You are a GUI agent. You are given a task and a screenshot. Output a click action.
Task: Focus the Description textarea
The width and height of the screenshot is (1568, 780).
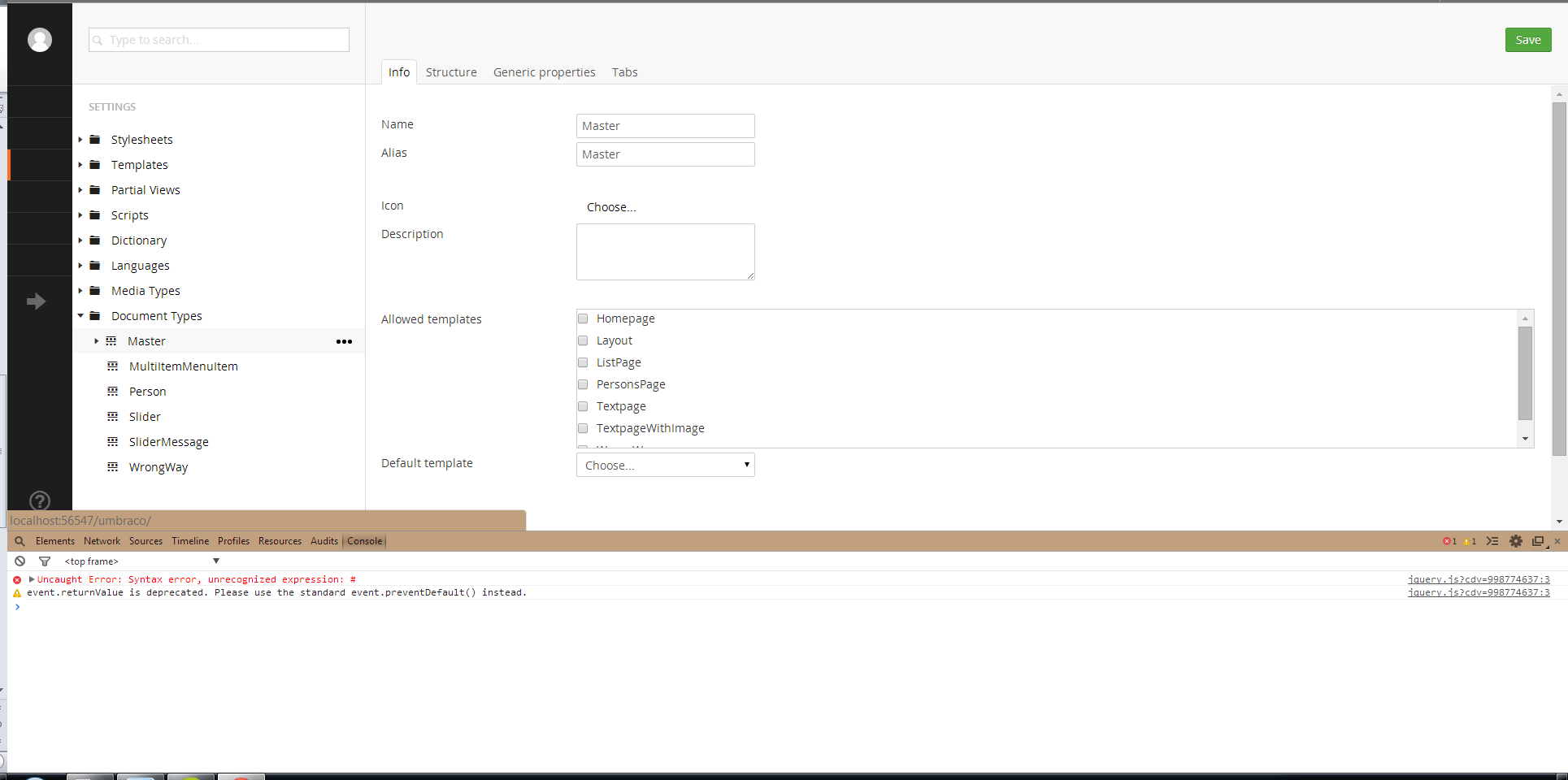click(666, 252)
